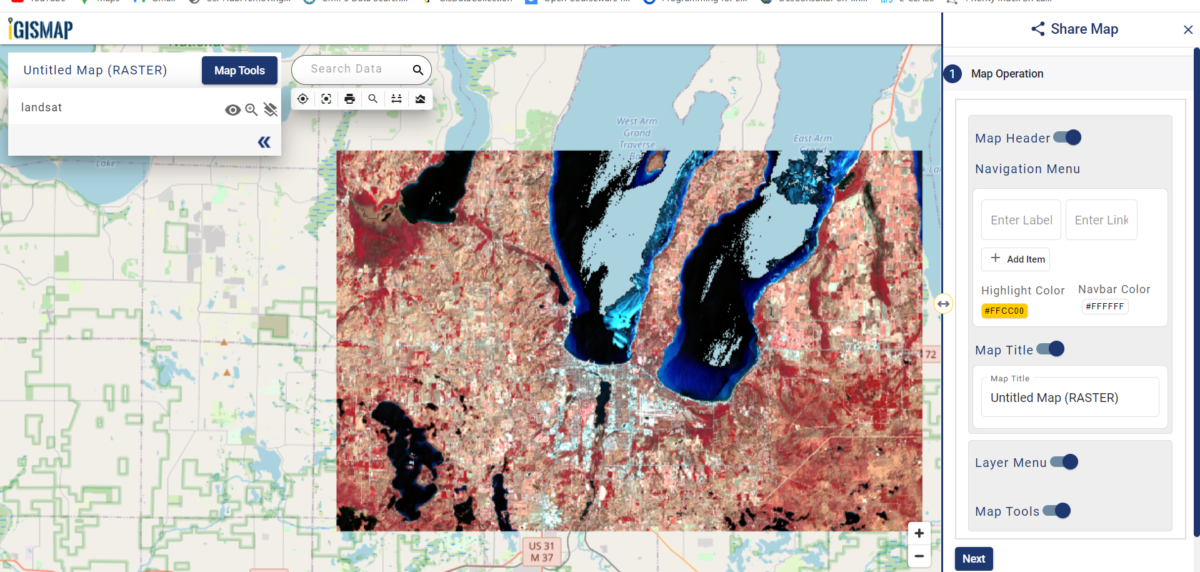Switch off the Map Tools toggle
The image size is (1200, 572).
(1056, 511)
